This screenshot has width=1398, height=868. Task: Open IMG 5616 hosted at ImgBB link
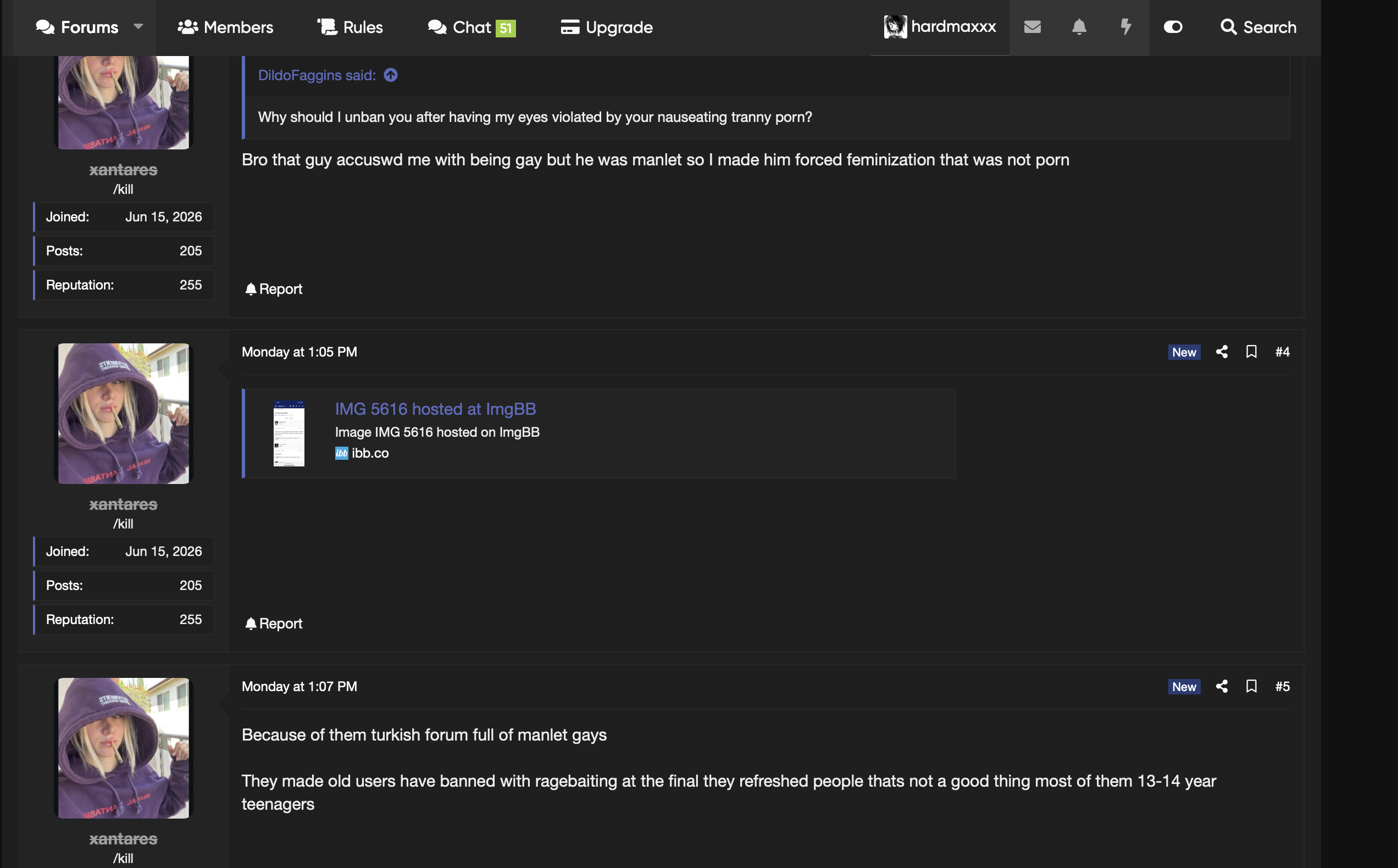(435, 409)
